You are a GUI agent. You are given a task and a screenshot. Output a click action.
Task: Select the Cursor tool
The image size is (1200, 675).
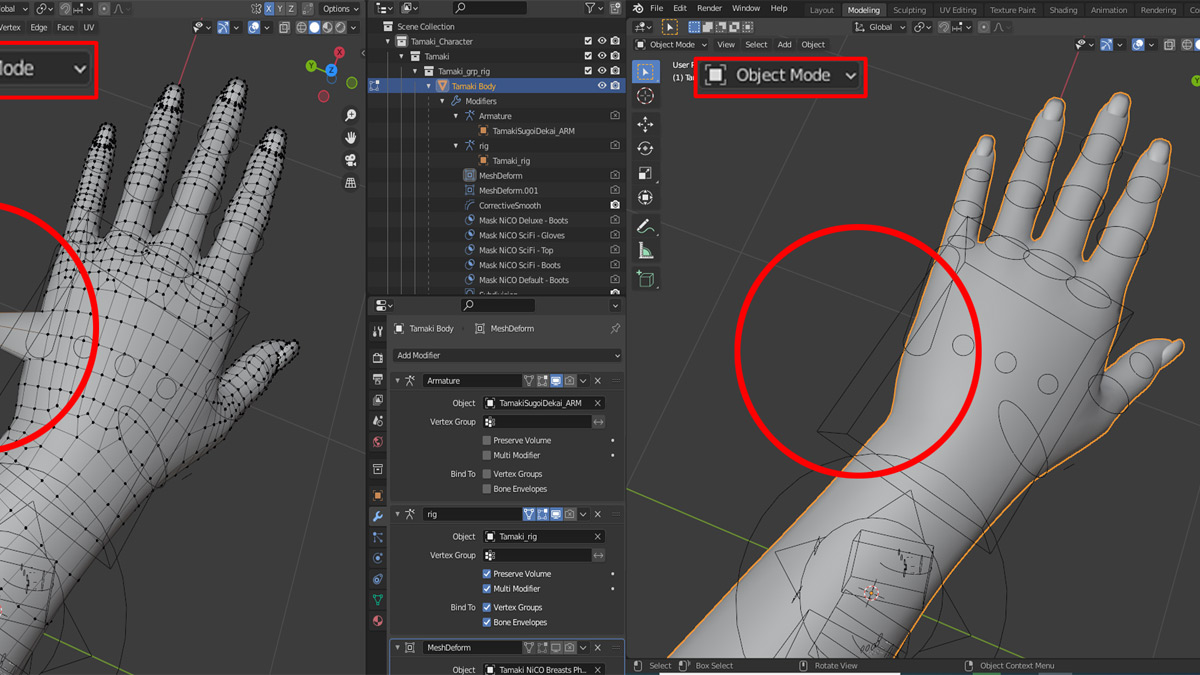[x=645, y=96]
